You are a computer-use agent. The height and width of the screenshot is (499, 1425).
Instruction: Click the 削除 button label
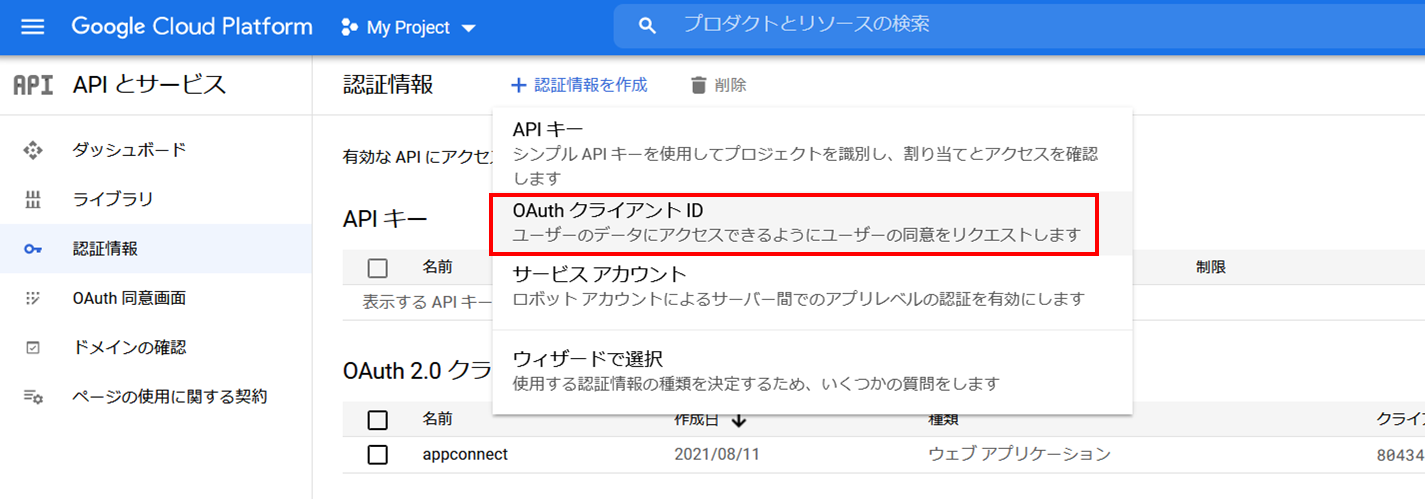730,85
